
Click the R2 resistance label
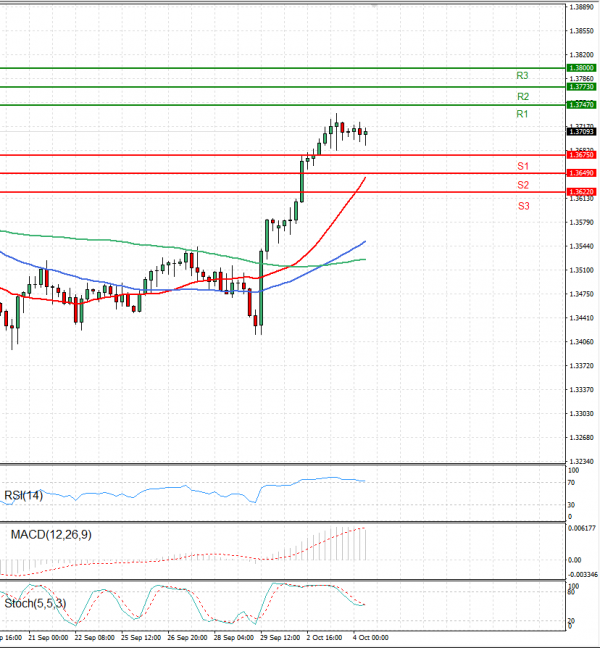point(523,96)
